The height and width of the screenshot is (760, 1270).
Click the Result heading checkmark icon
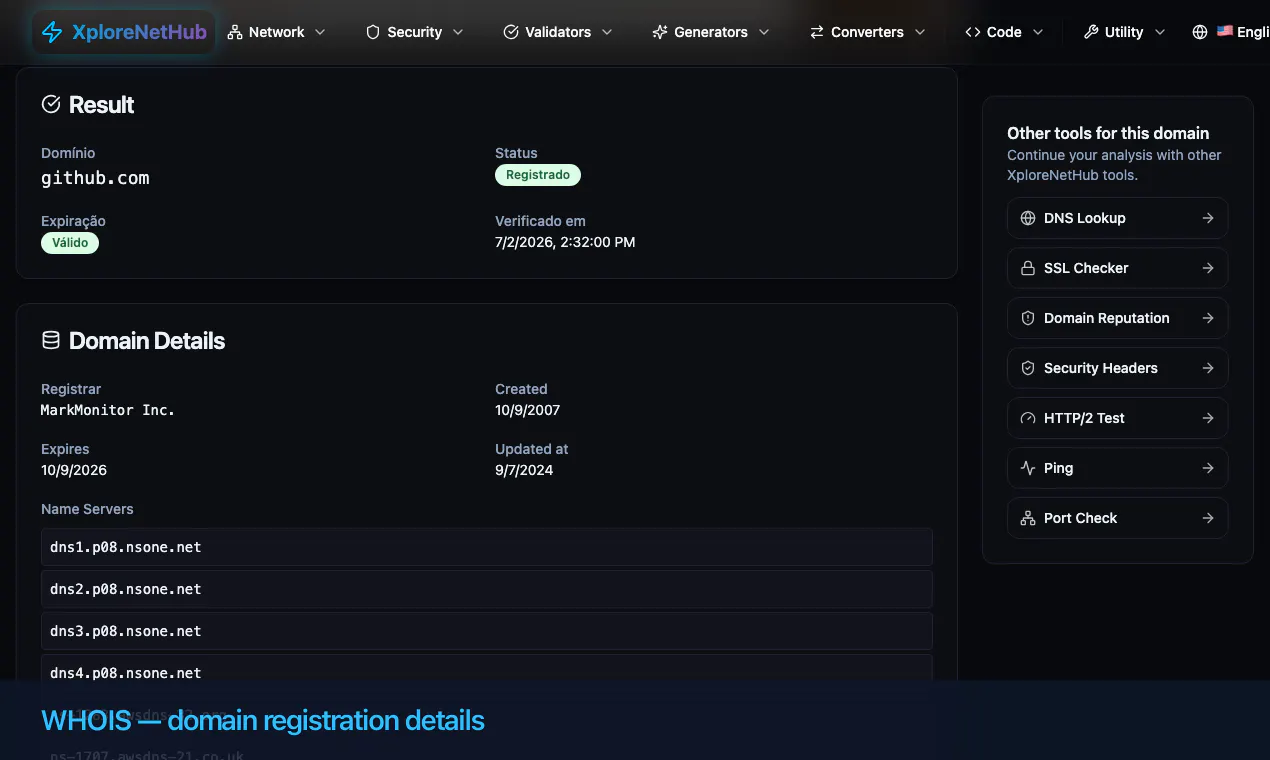(51, 104)
